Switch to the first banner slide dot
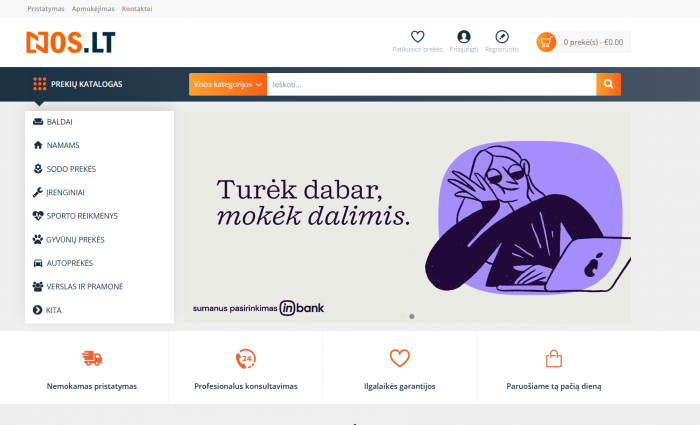700x425 pixels. (x=403, y=317)
